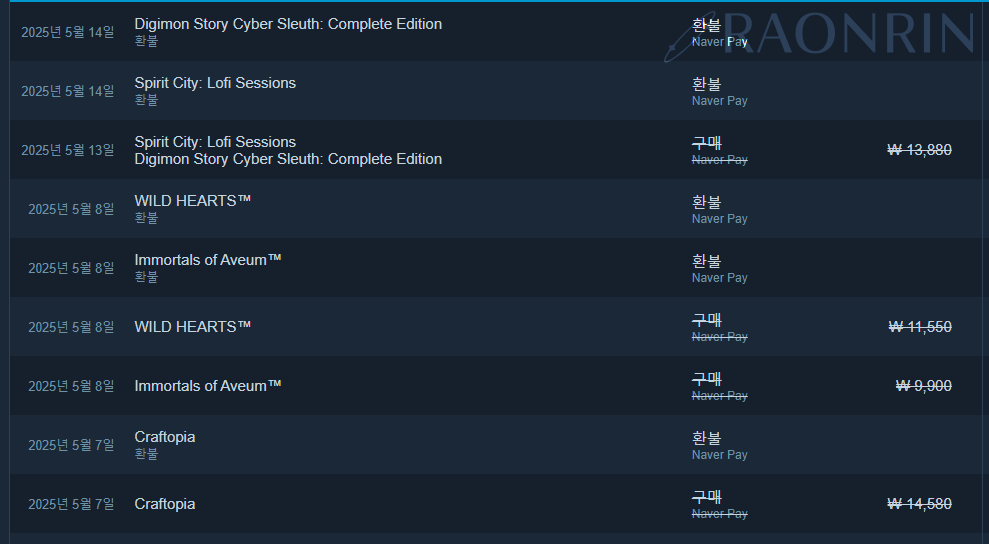Open the Immortals of Aveum refund transaction title
Viewport: 989px width, 544px height.
point(208,260)
